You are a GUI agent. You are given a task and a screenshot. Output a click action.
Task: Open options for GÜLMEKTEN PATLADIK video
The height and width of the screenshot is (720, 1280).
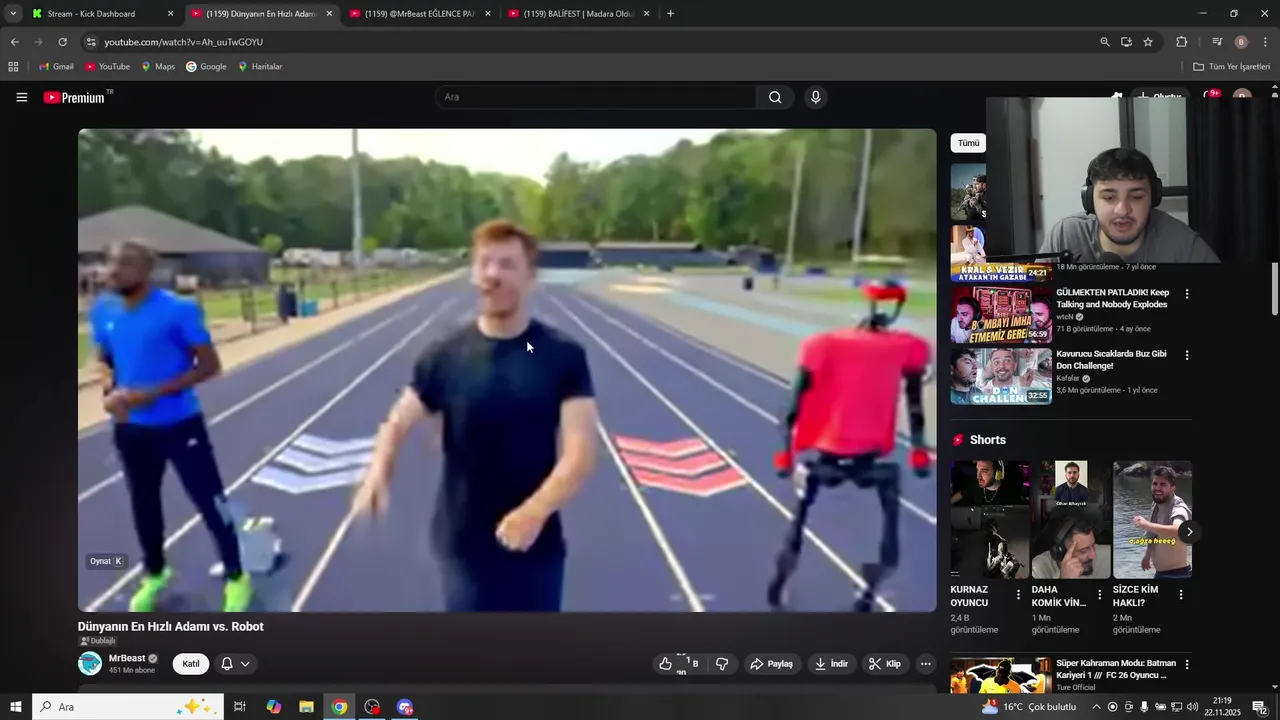tap(1187, 294)
